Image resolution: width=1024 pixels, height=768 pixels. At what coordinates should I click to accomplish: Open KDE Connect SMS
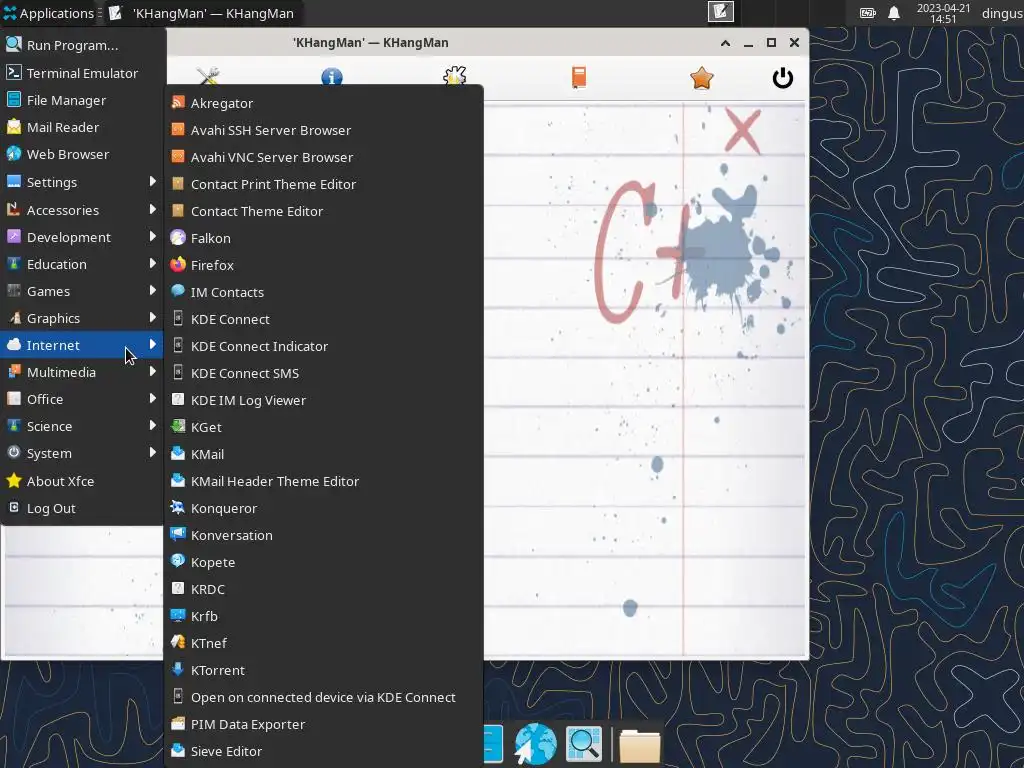point(324,373)
